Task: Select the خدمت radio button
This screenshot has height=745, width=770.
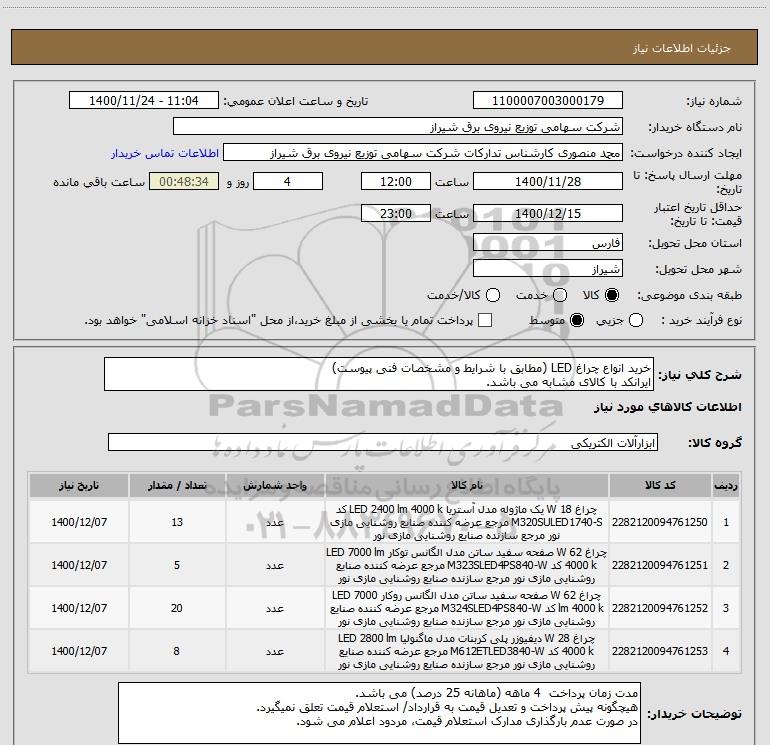Action: pyautogui.click(x=560, y=295)
